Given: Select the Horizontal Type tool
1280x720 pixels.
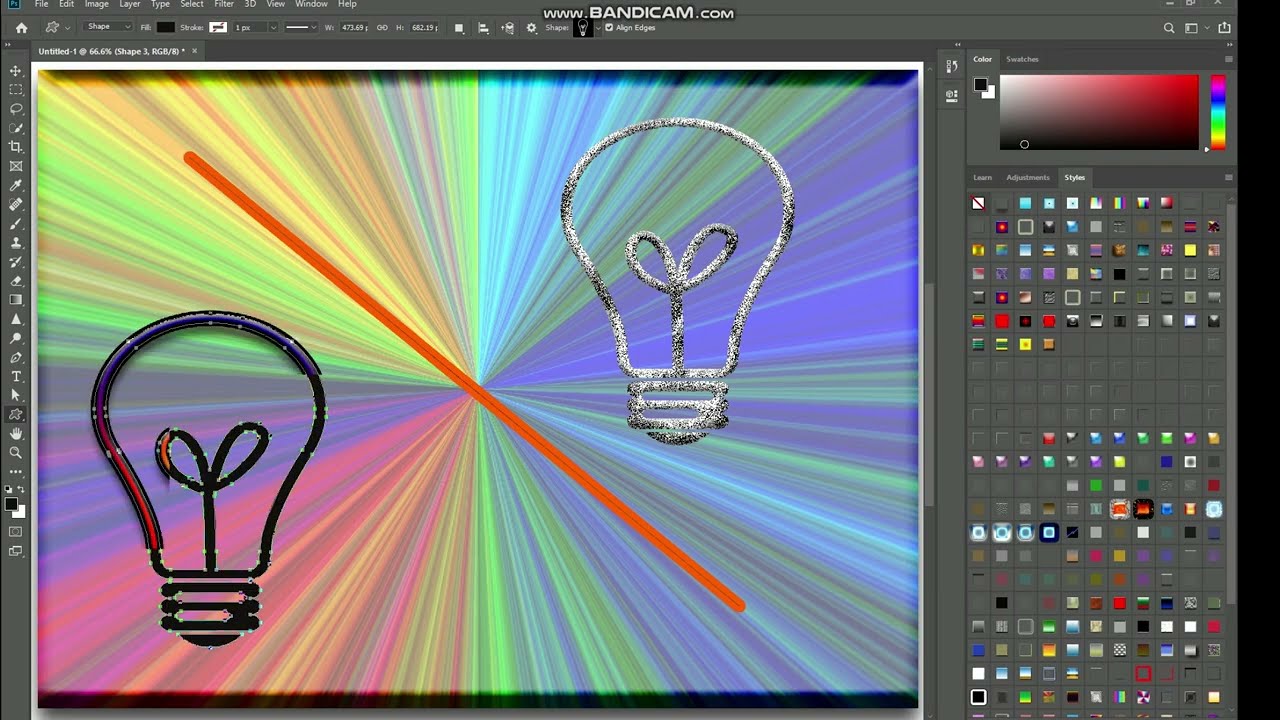Looking at the screenshot, I should [16, 377].
